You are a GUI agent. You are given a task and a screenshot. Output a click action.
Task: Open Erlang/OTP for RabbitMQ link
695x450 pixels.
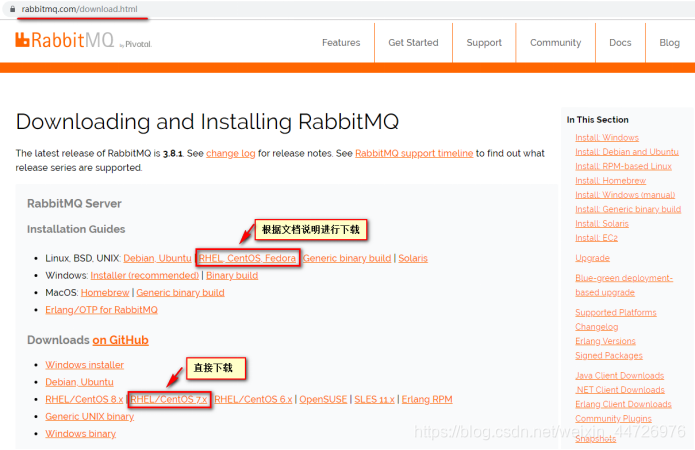click(102, 310)
